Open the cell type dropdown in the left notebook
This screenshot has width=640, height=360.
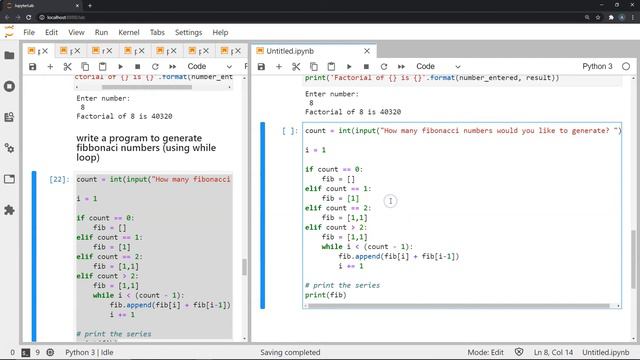[x=209, y=67]
